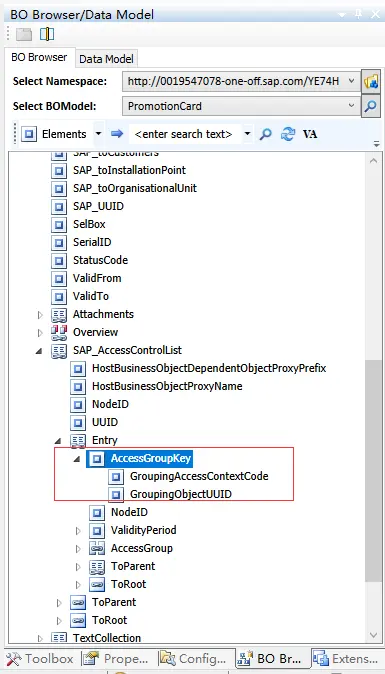Select the highlighted AccessGroupKey item

(x=151, y=459)
